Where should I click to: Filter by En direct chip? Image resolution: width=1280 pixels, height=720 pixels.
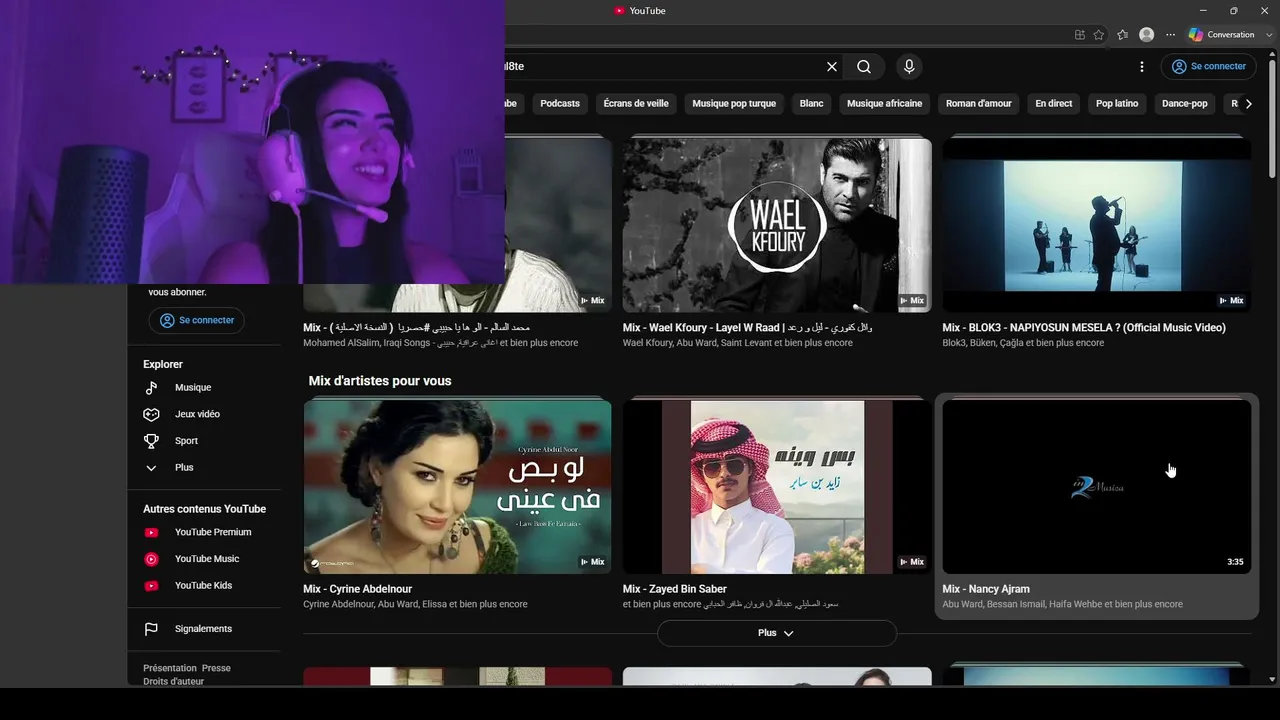pyautogui.click(x=1054, y=104)
